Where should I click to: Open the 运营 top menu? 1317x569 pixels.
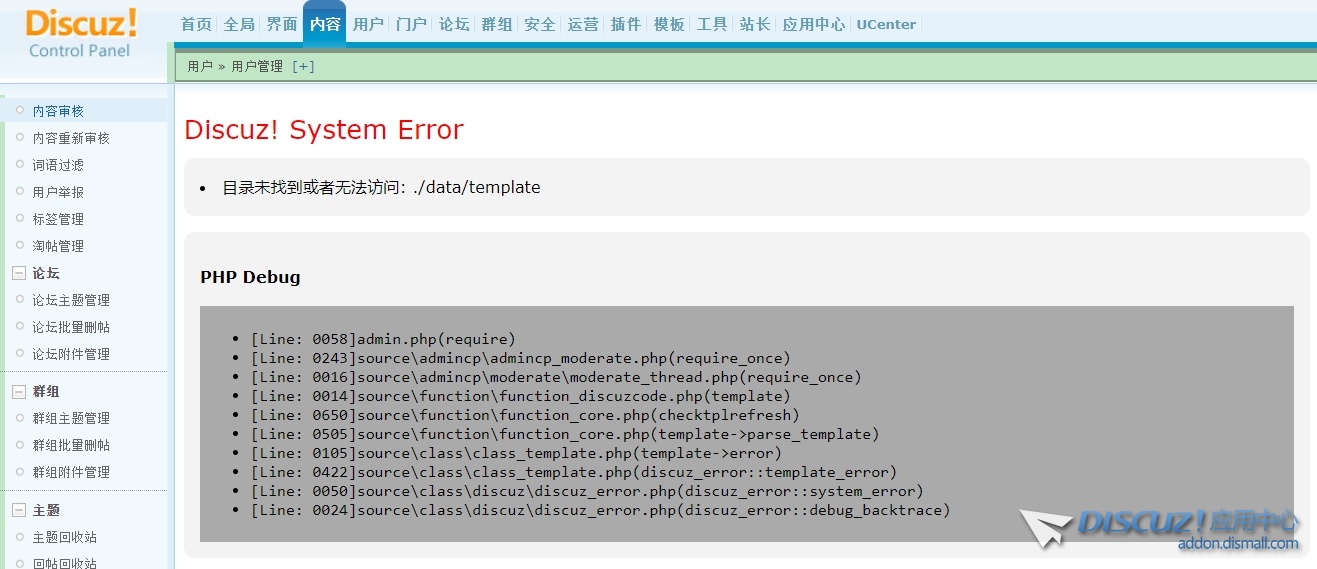(583, 24)
